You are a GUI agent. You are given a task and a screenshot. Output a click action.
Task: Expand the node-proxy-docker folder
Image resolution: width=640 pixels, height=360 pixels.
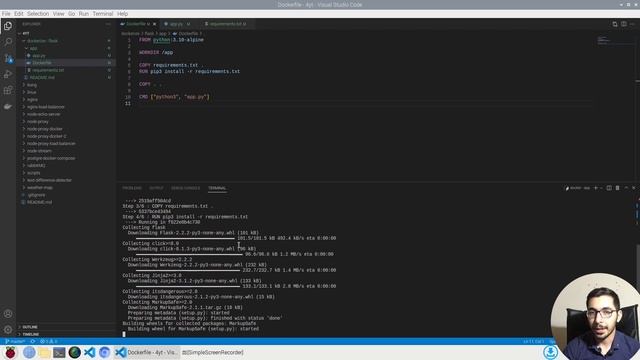65,129
